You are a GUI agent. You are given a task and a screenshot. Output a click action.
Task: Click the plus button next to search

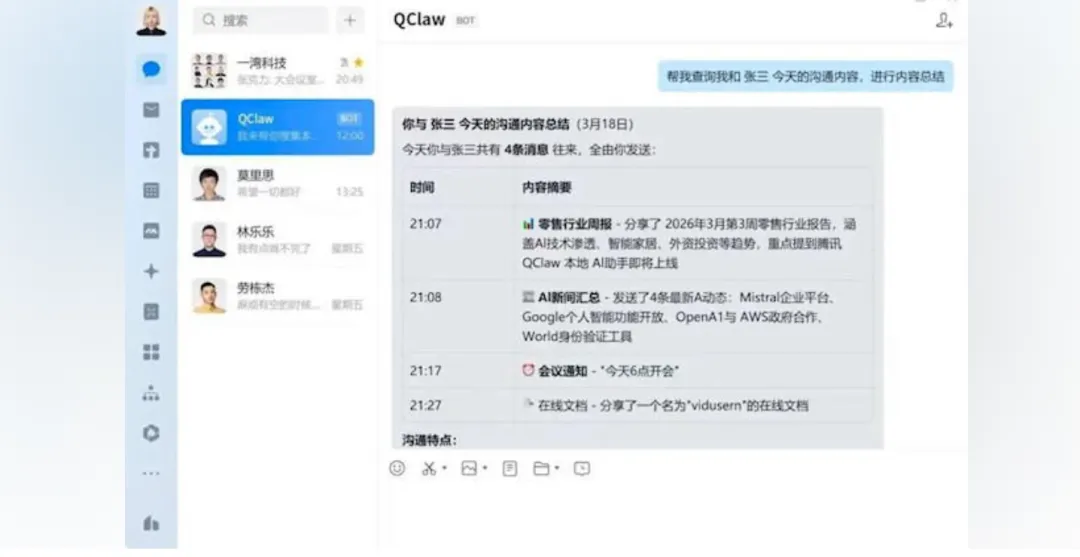point(350,20)
